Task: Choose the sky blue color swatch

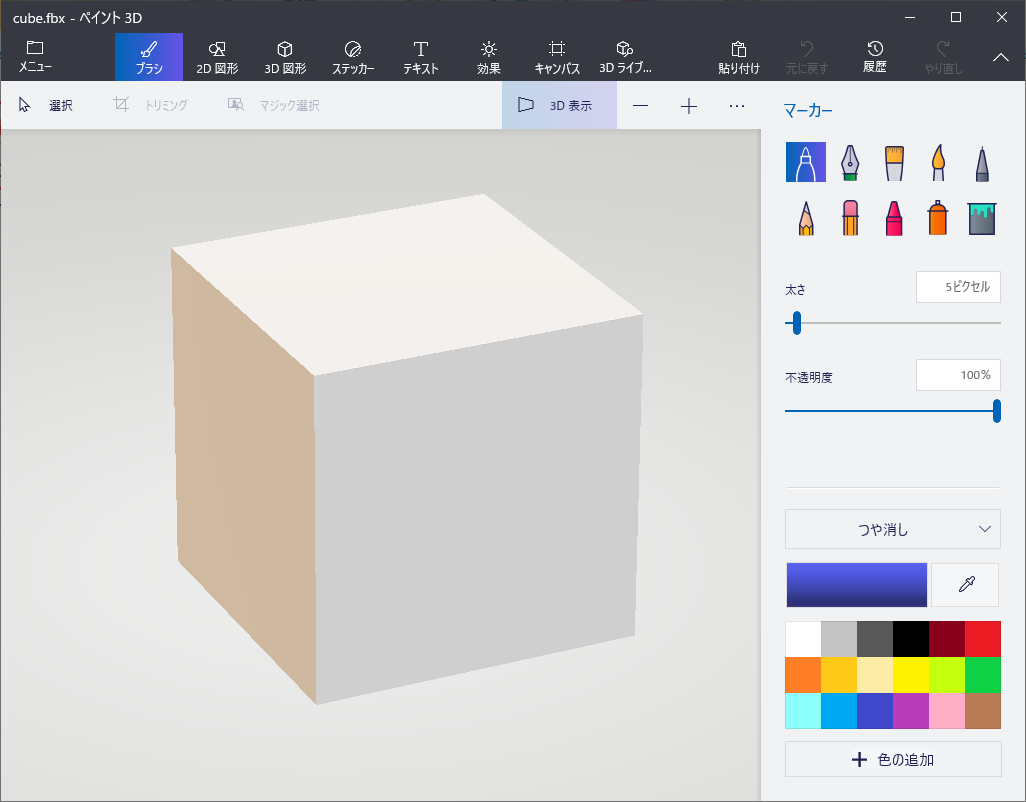Action: point(839,710)
